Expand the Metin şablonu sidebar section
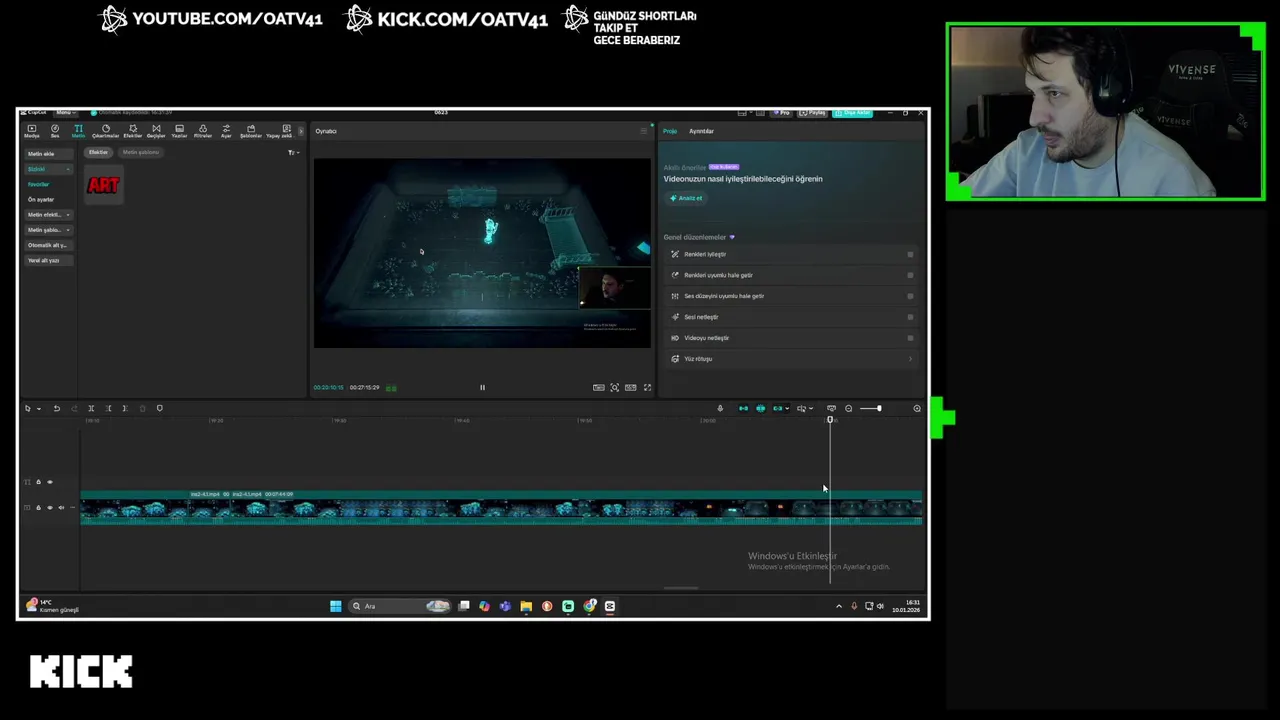This screenshot has width=1280, height=720. tap(49, 230)
